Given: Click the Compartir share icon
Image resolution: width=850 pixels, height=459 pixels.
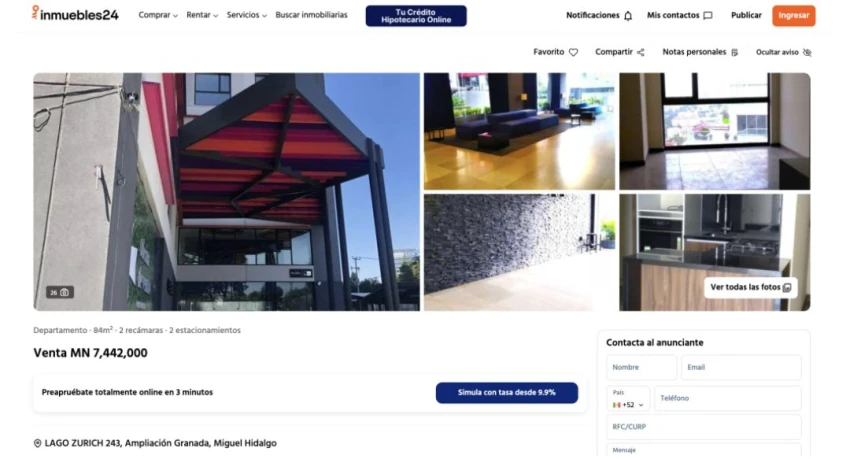Looking at the screenshot, I should 641,53.
